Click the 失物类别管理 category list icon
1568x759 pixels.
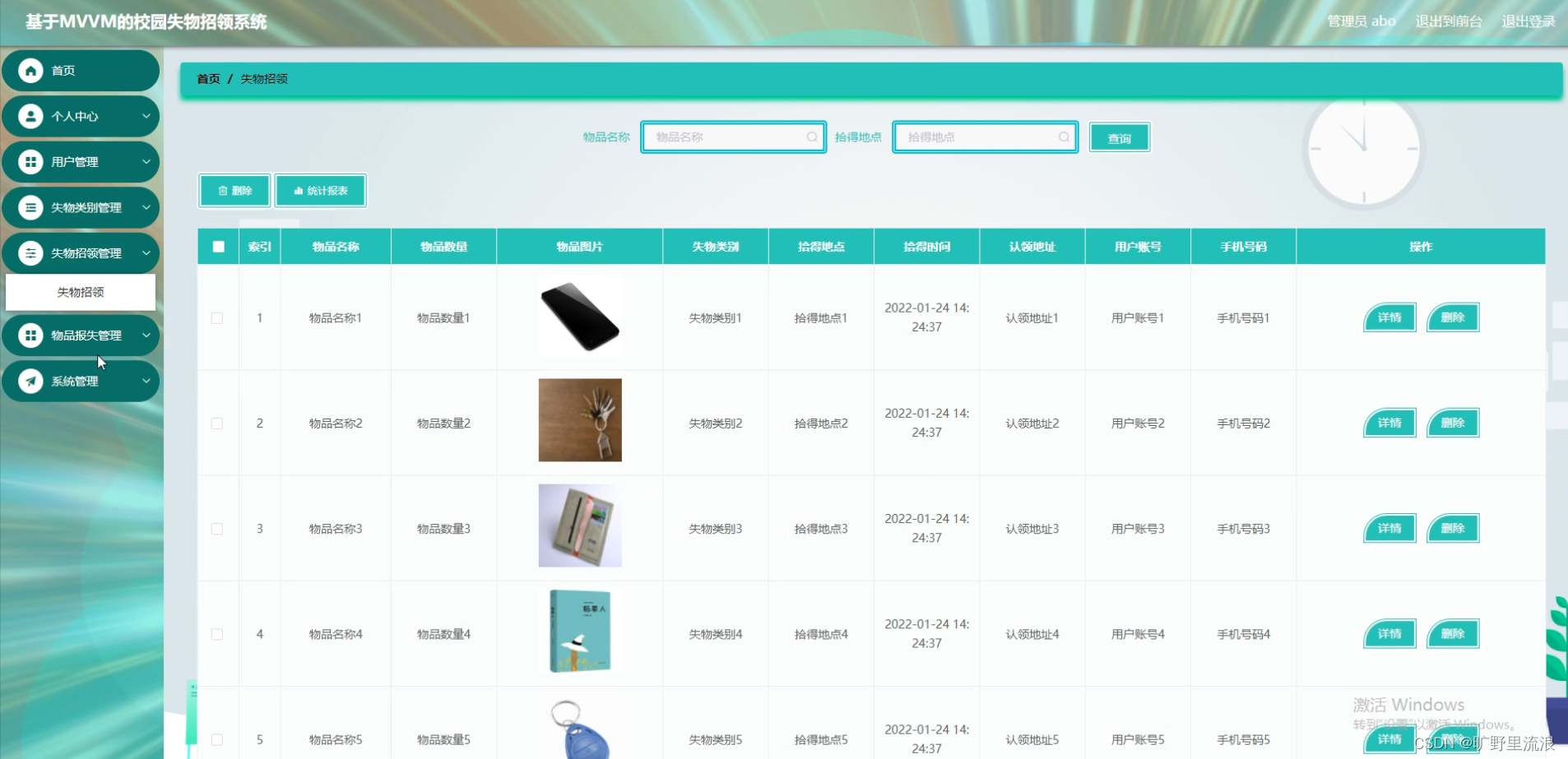click(30, 207)
